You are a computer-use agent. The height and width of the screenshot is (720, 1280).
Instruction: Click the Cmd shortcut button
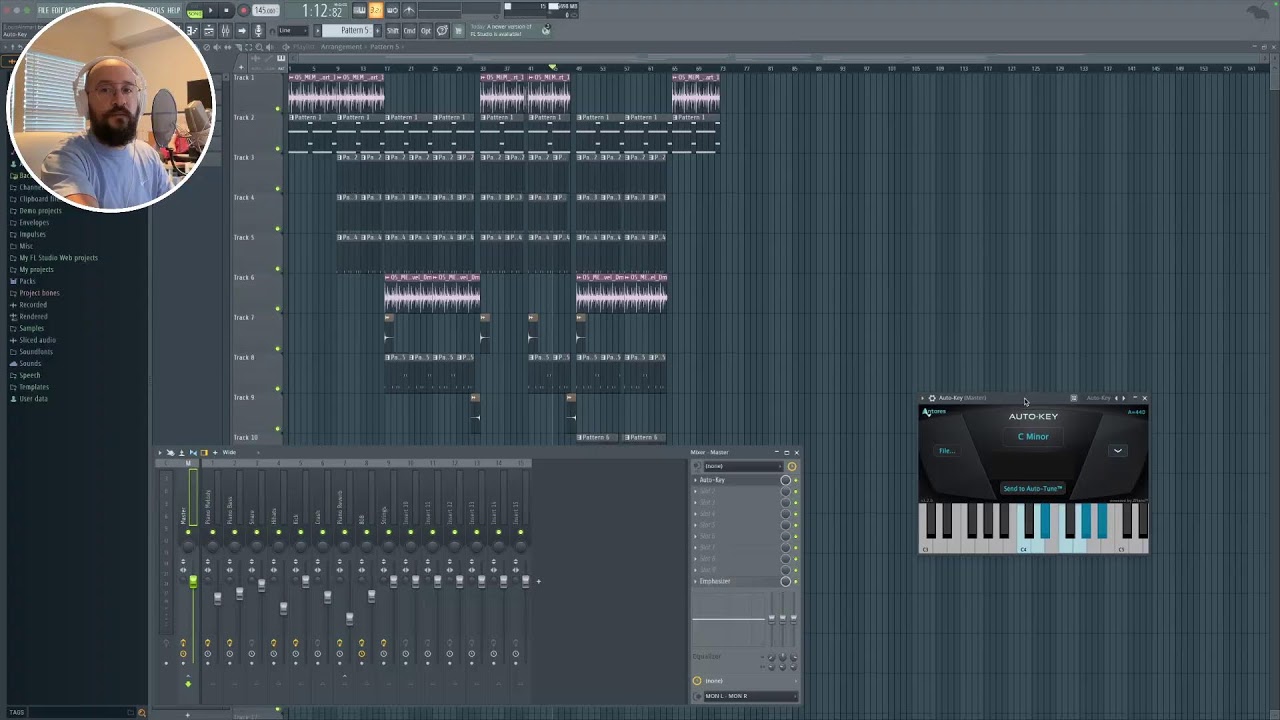[409, 31]
